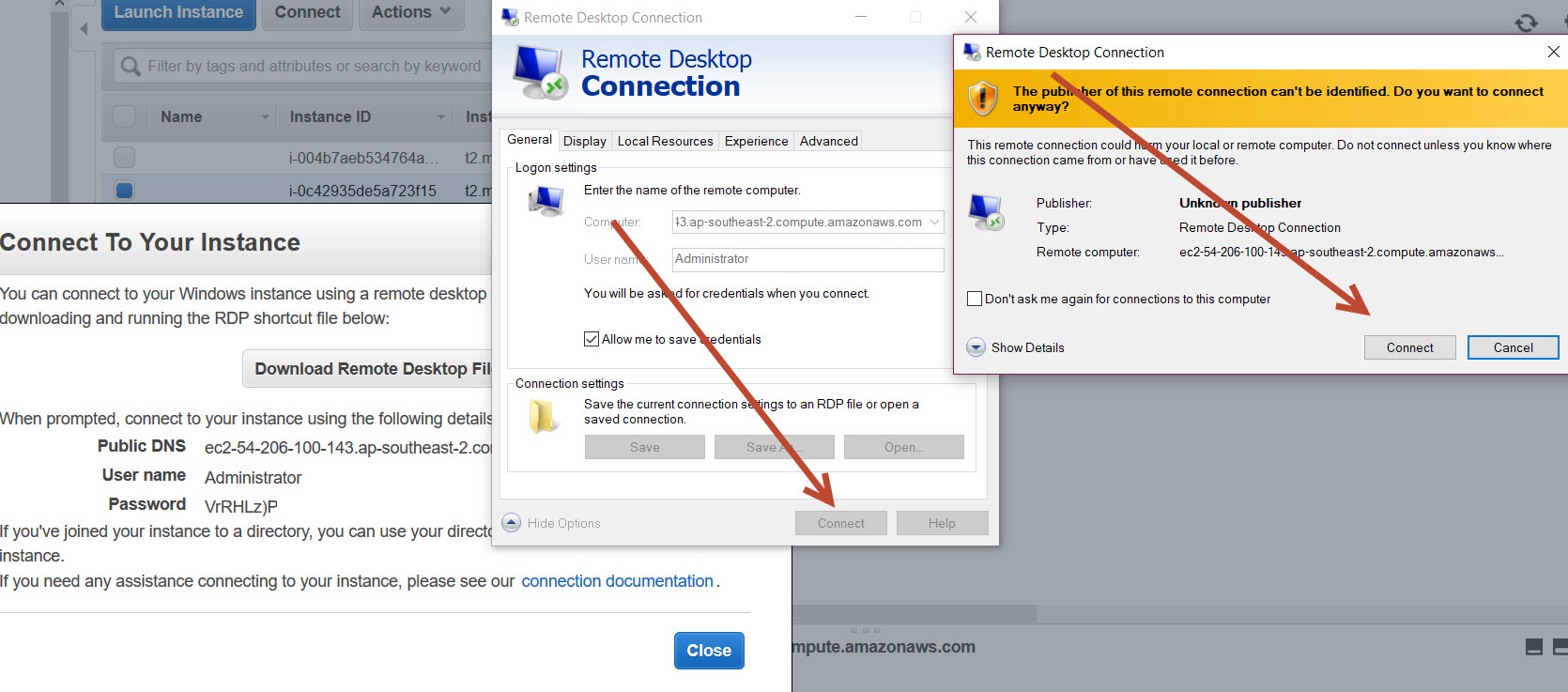This screenshot has height=692, width=1568.
Task: Click the magnifier icon in the filter bar
Action: pyautogui.click(x=130, y=66)
